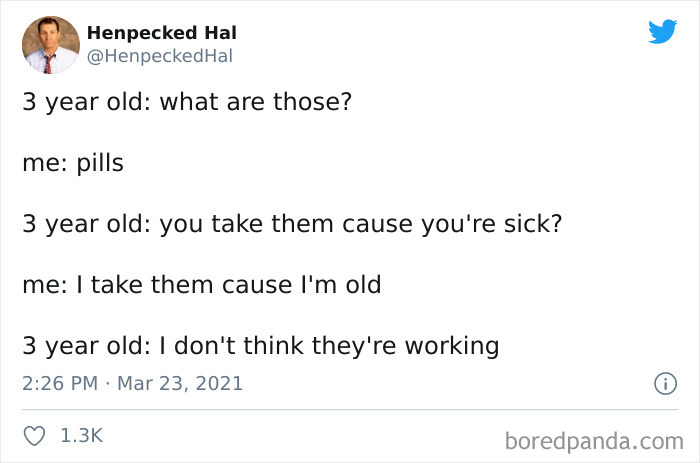Image resolution: width=700 pixels, height=463 pixels.
Task: Click the display name "Henpecked Hal"
Action: (x=162, y=33)
